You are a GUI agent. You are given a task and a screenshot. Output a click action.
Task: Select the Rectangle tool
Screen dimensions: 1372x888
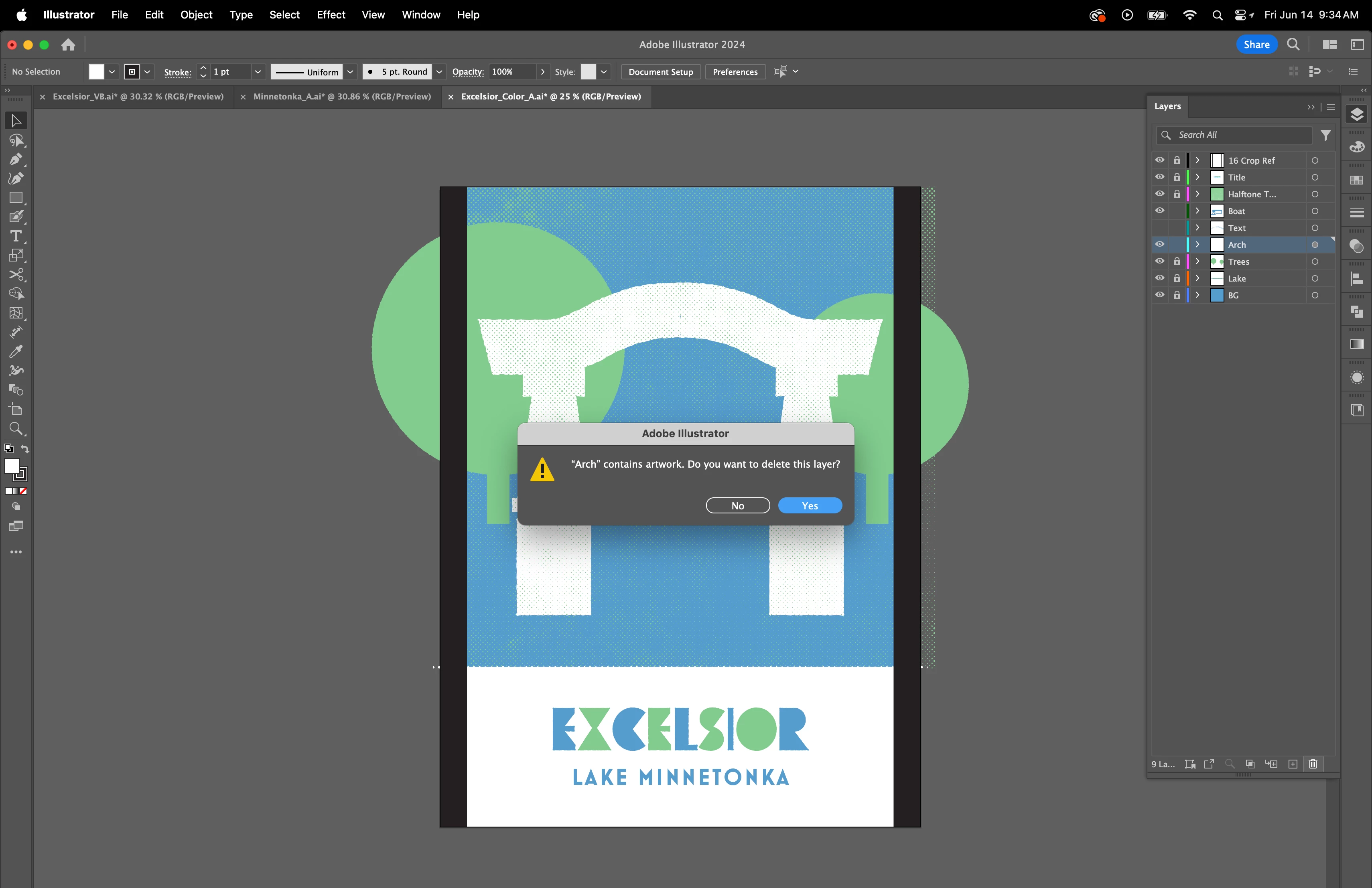[16, 198]
